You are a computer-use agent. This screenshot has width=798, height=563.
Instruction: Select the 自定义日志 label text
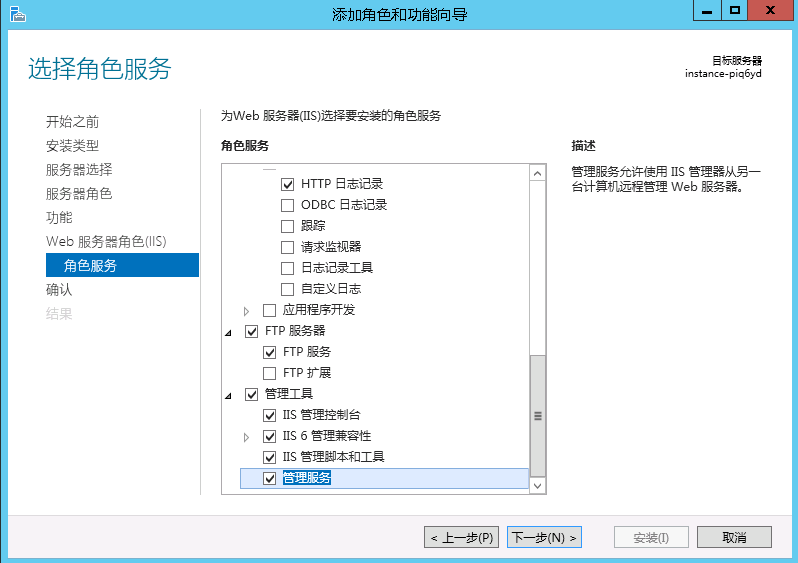click(x=331, y=289)
